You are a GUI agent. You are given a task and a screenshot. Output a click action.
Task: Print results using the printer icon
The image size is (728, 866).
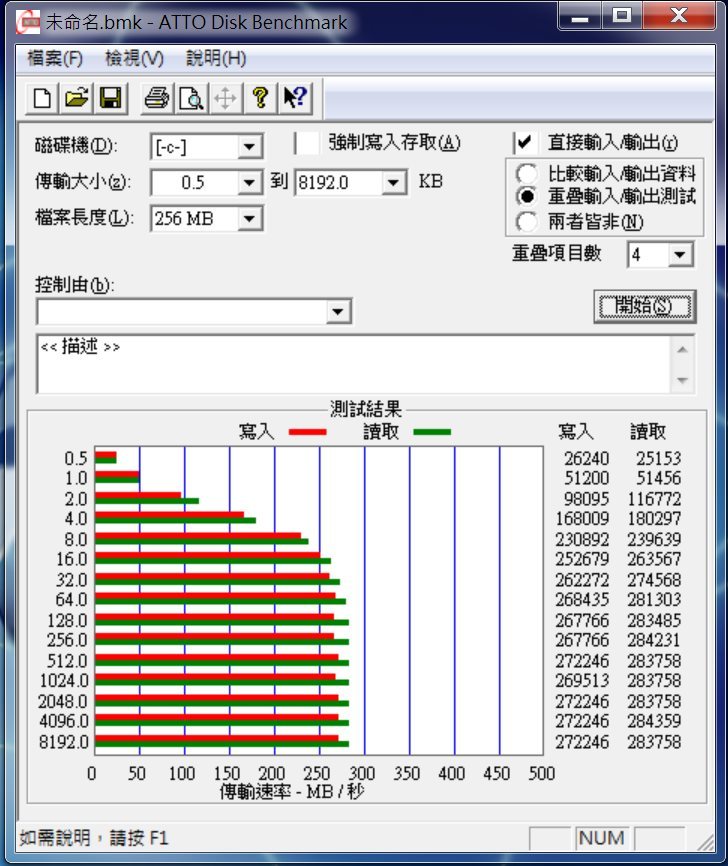coord(157,98)
